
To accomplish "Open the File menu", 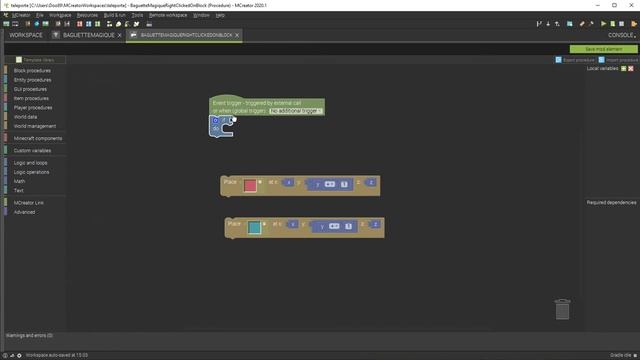I will [40, 15].
